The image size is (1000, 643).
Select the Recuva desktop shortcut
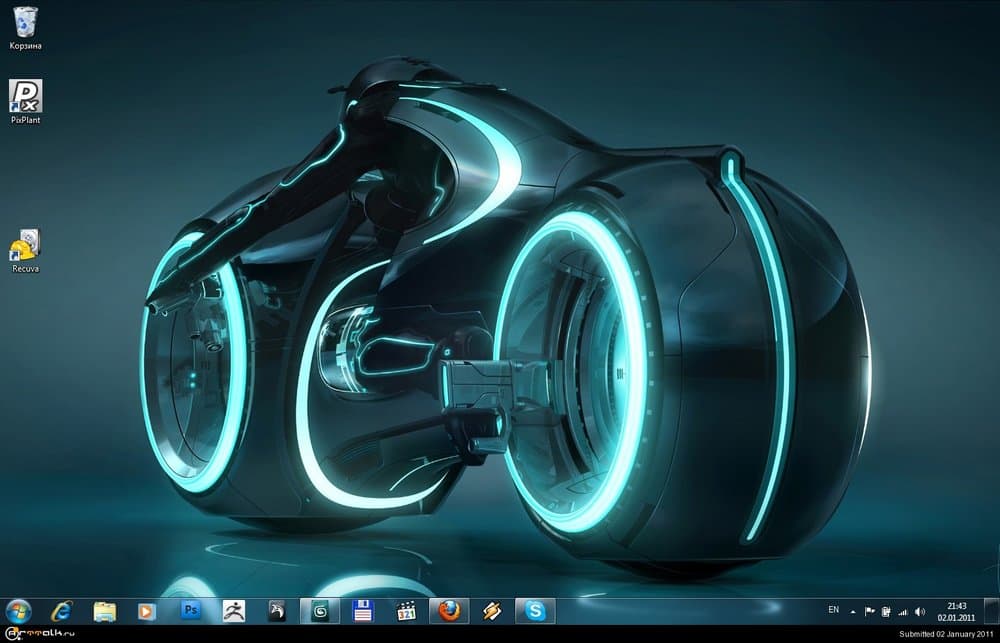[26, 251]
